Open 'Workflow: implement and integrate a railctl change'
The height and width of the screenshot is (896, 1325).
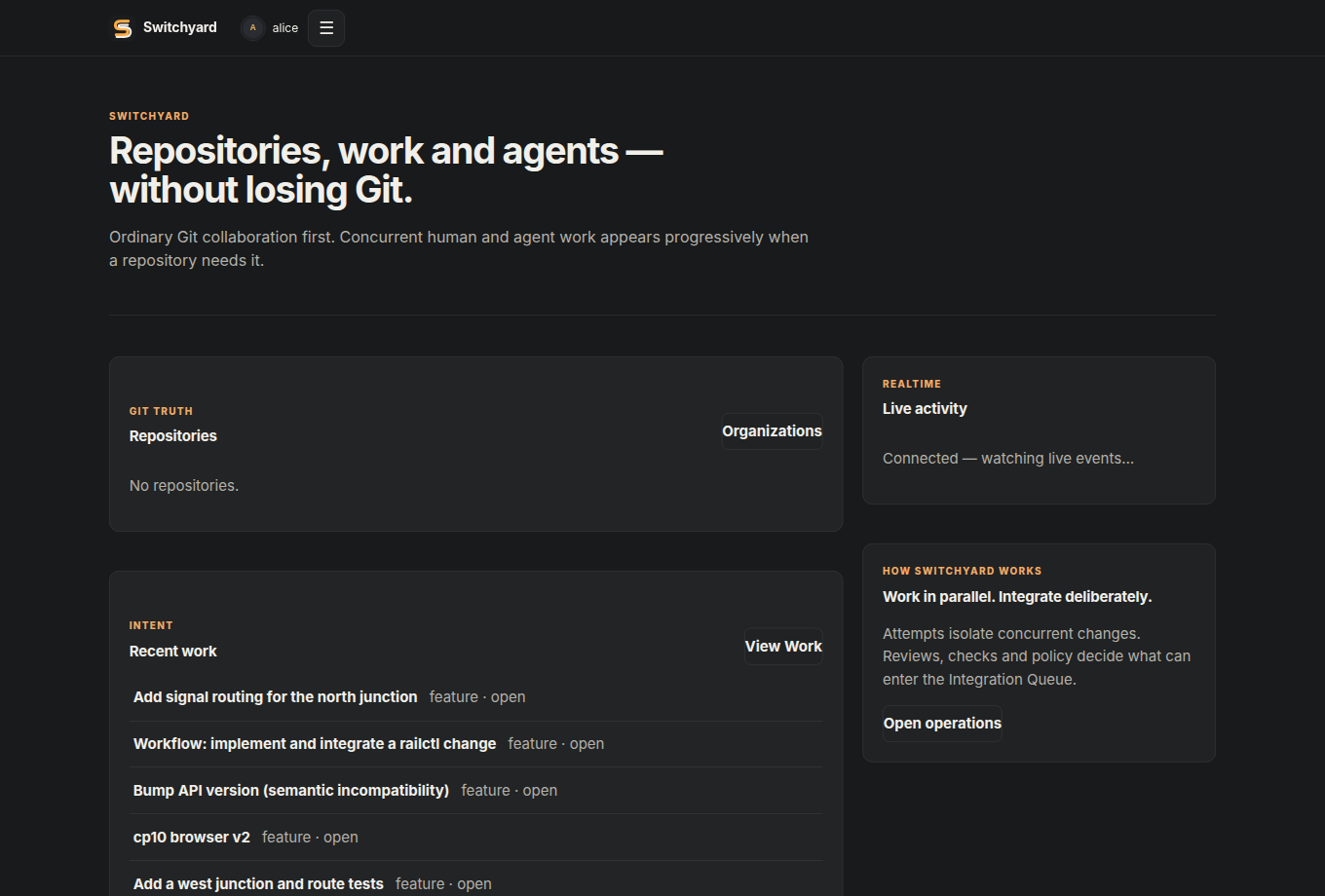[315, 744]
